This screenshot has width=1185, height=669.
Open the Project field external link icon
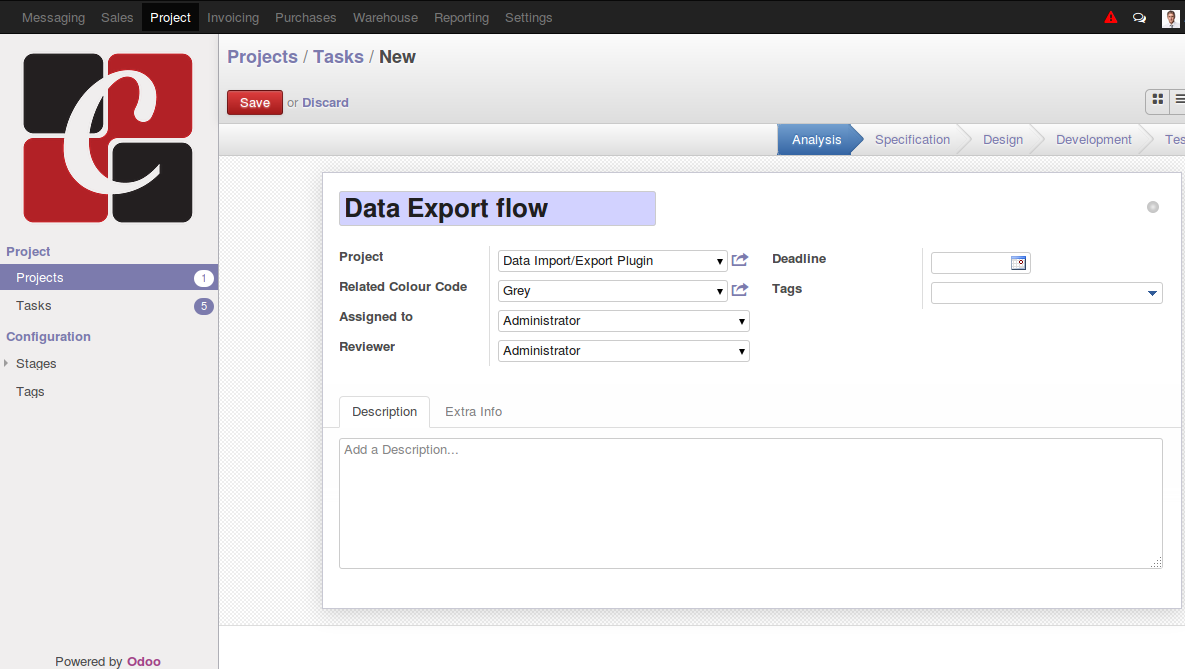tap(740, 260)
